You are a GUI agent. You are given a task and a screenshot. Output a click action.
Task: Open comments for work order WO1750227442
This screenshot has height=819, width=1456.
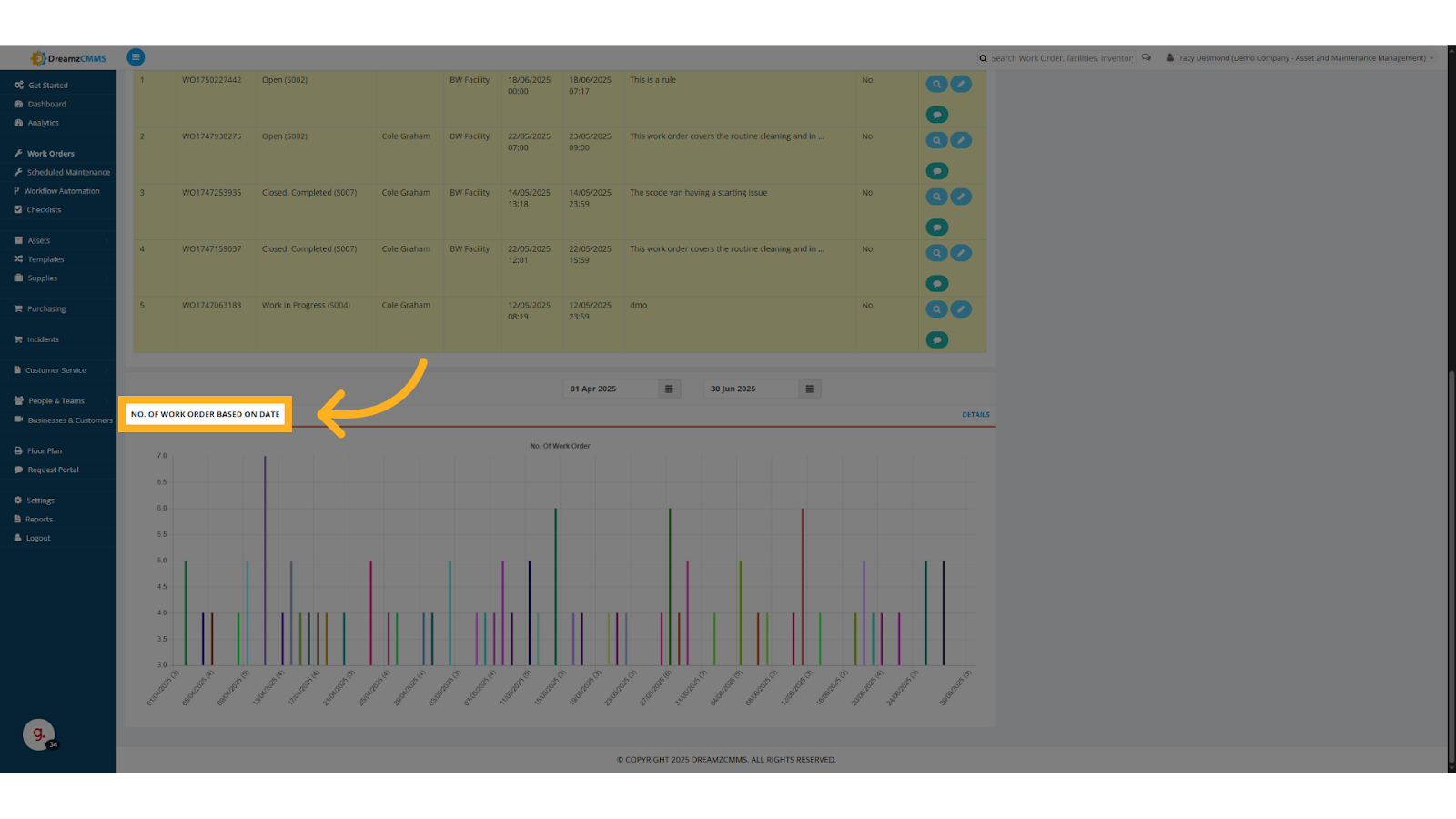936,115
